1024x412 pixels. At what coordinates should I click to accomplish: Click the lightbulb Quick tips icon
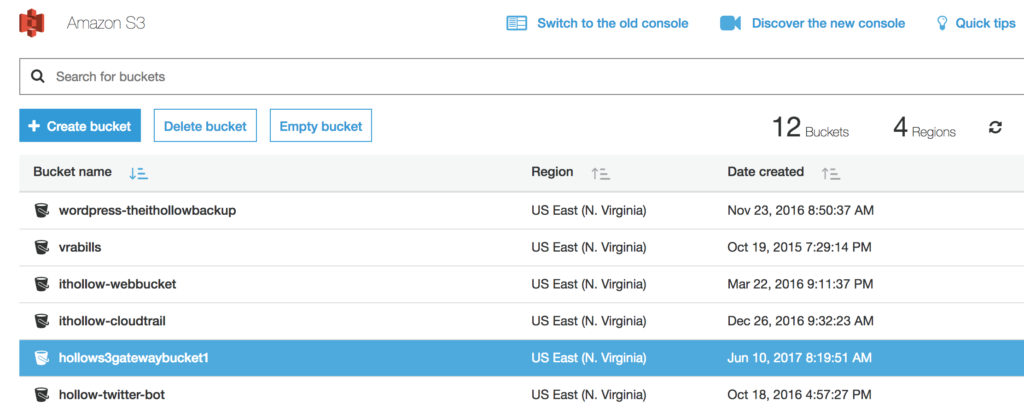point(941,23)
